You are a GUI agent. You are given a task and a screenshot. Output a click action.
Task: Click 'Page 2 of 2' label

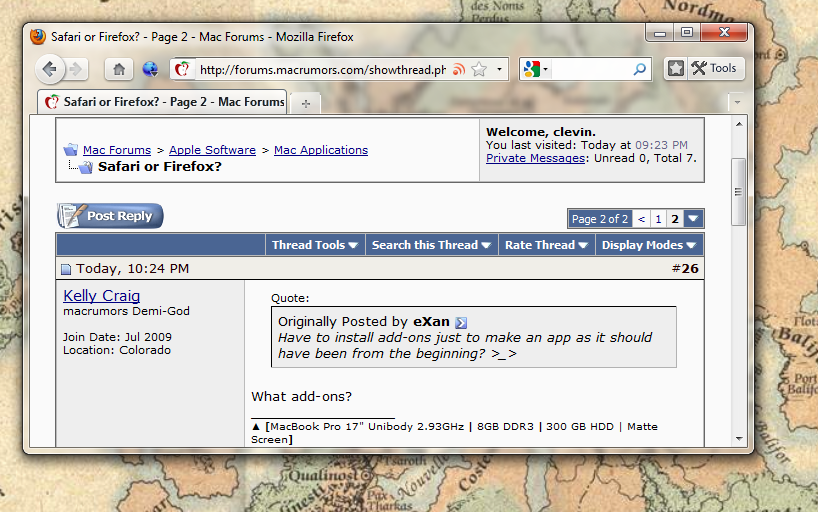pos(600,219)
